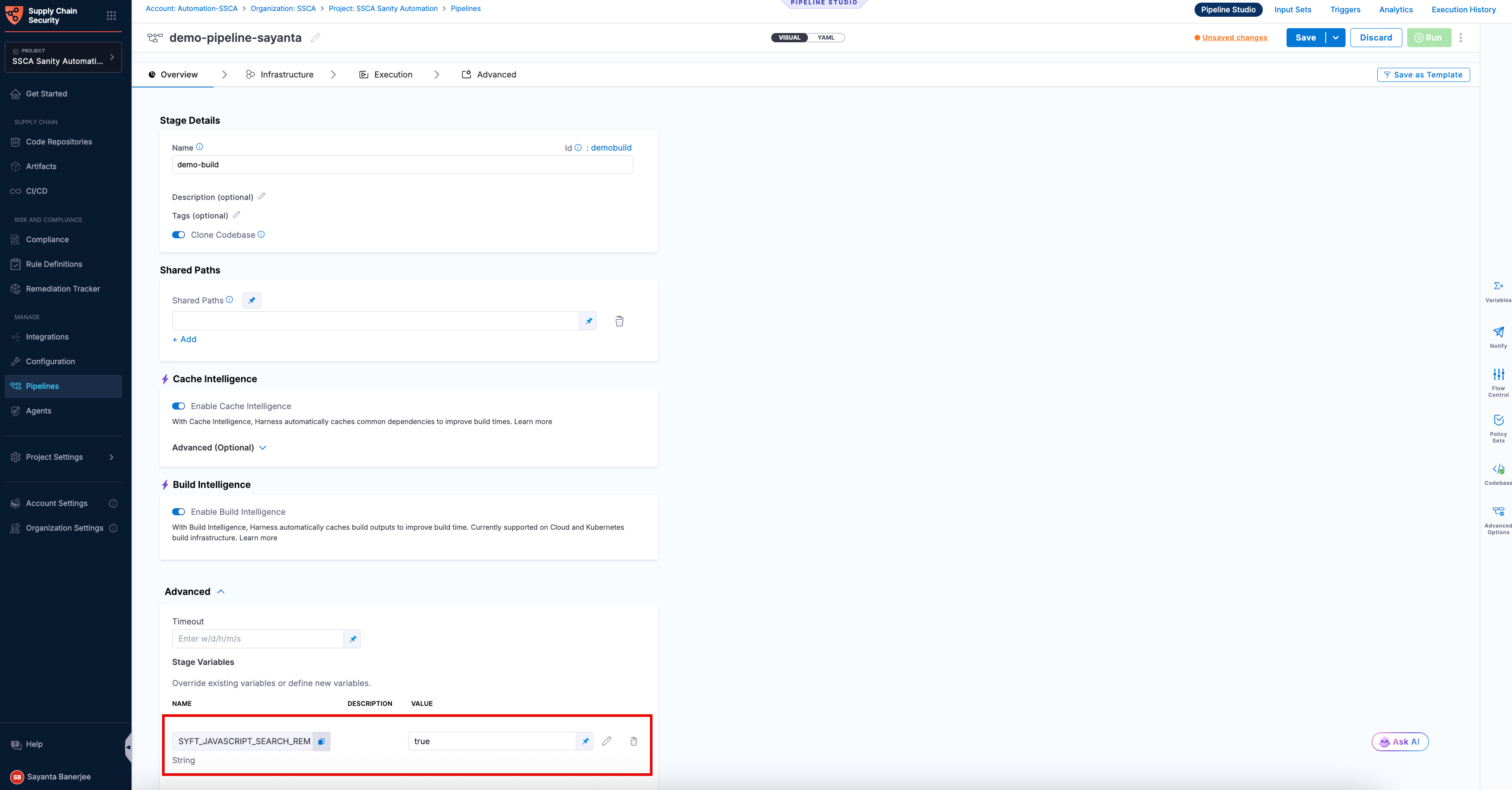The image size is (1512, 790).
Task: Edit Tags using its pencil icon
Action: (236, 215)
